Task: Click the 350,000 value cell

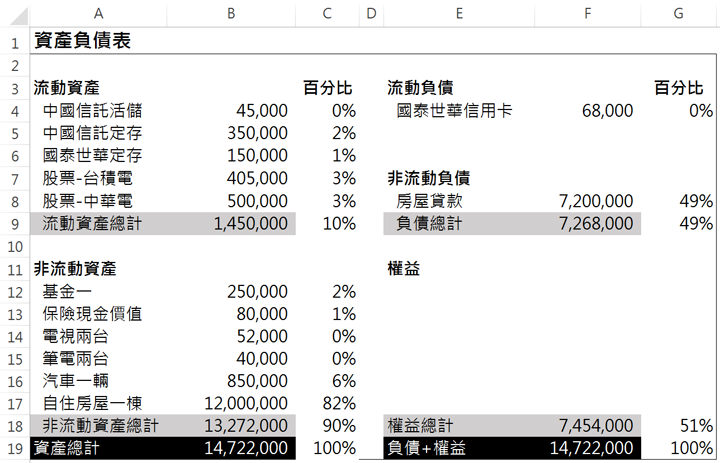Action: tap(231, 133)
